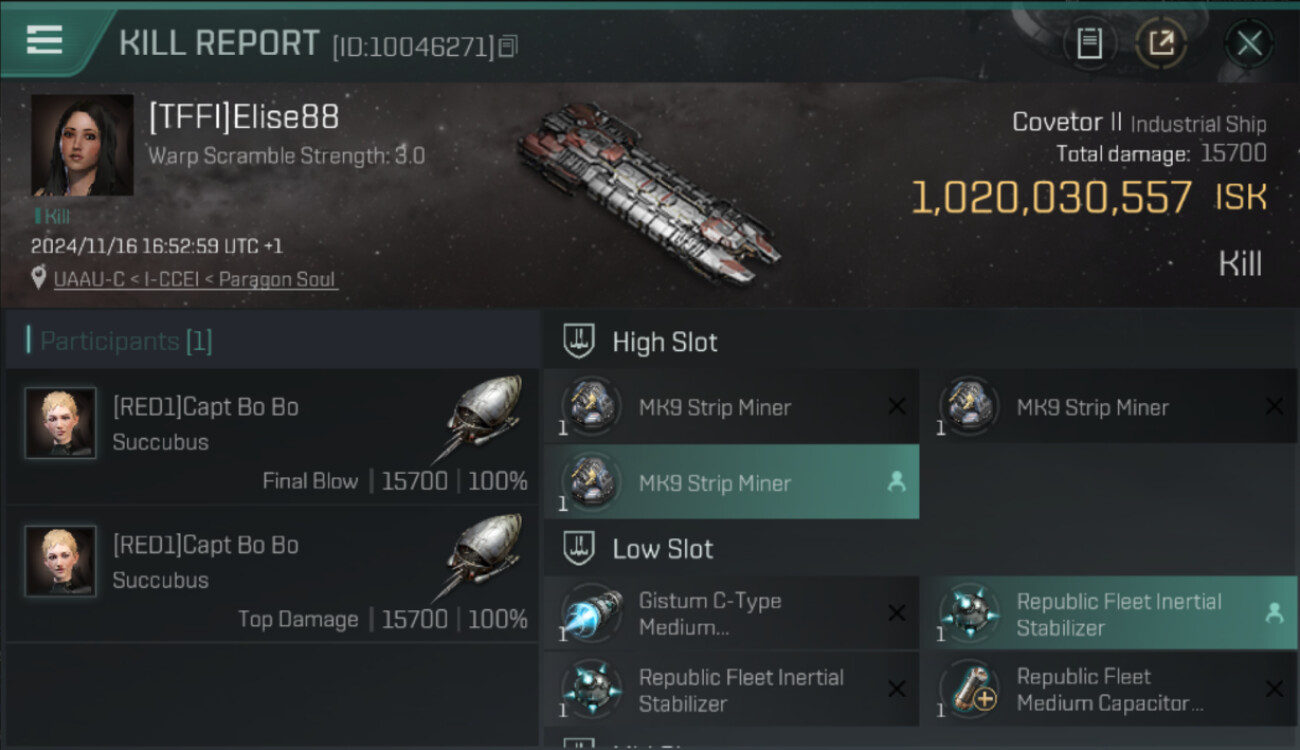View Elise88's character portrait
1300x750 pixels.
tap(82, 145)
